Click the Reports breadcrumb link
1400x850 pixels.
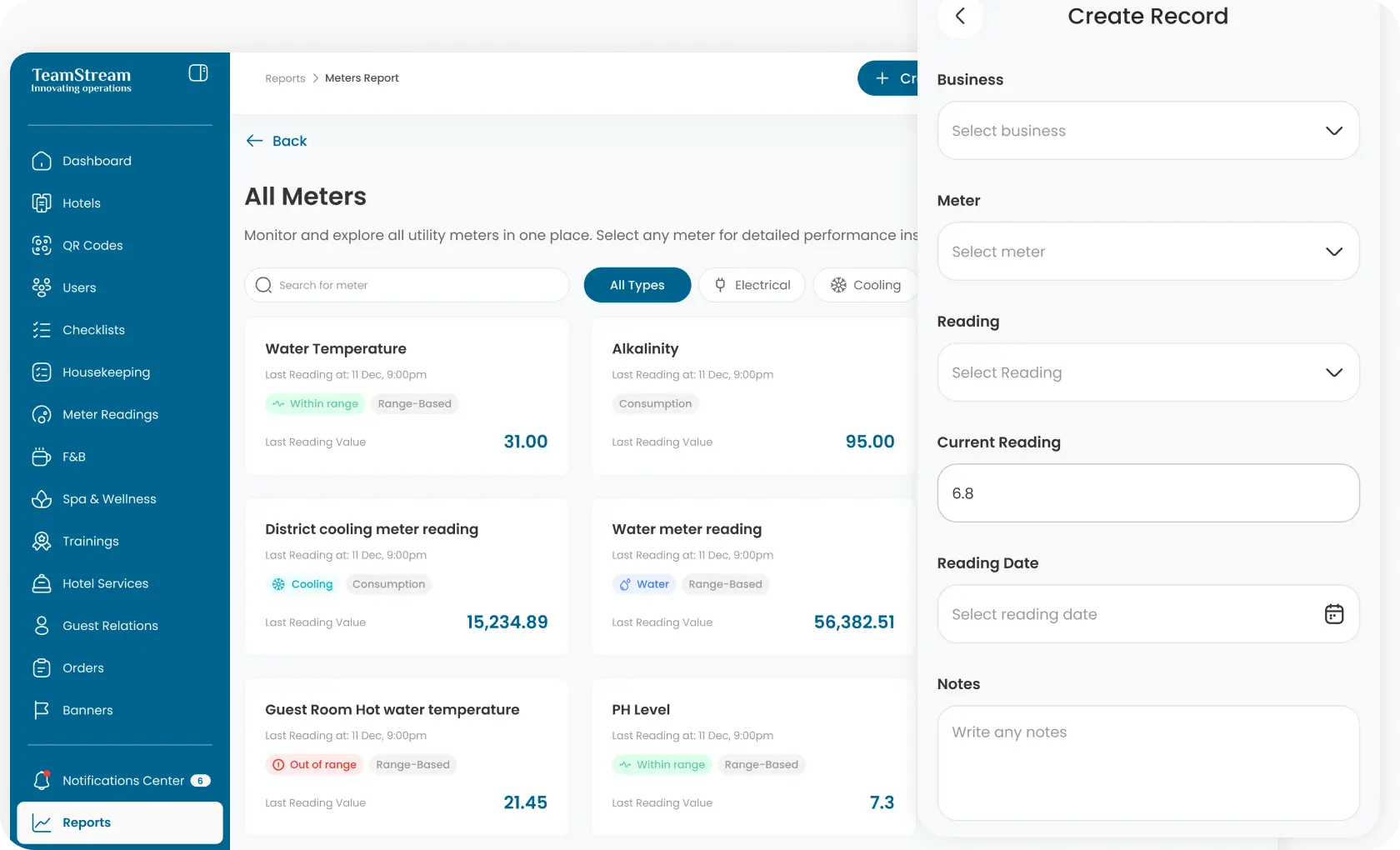[285, 78]
